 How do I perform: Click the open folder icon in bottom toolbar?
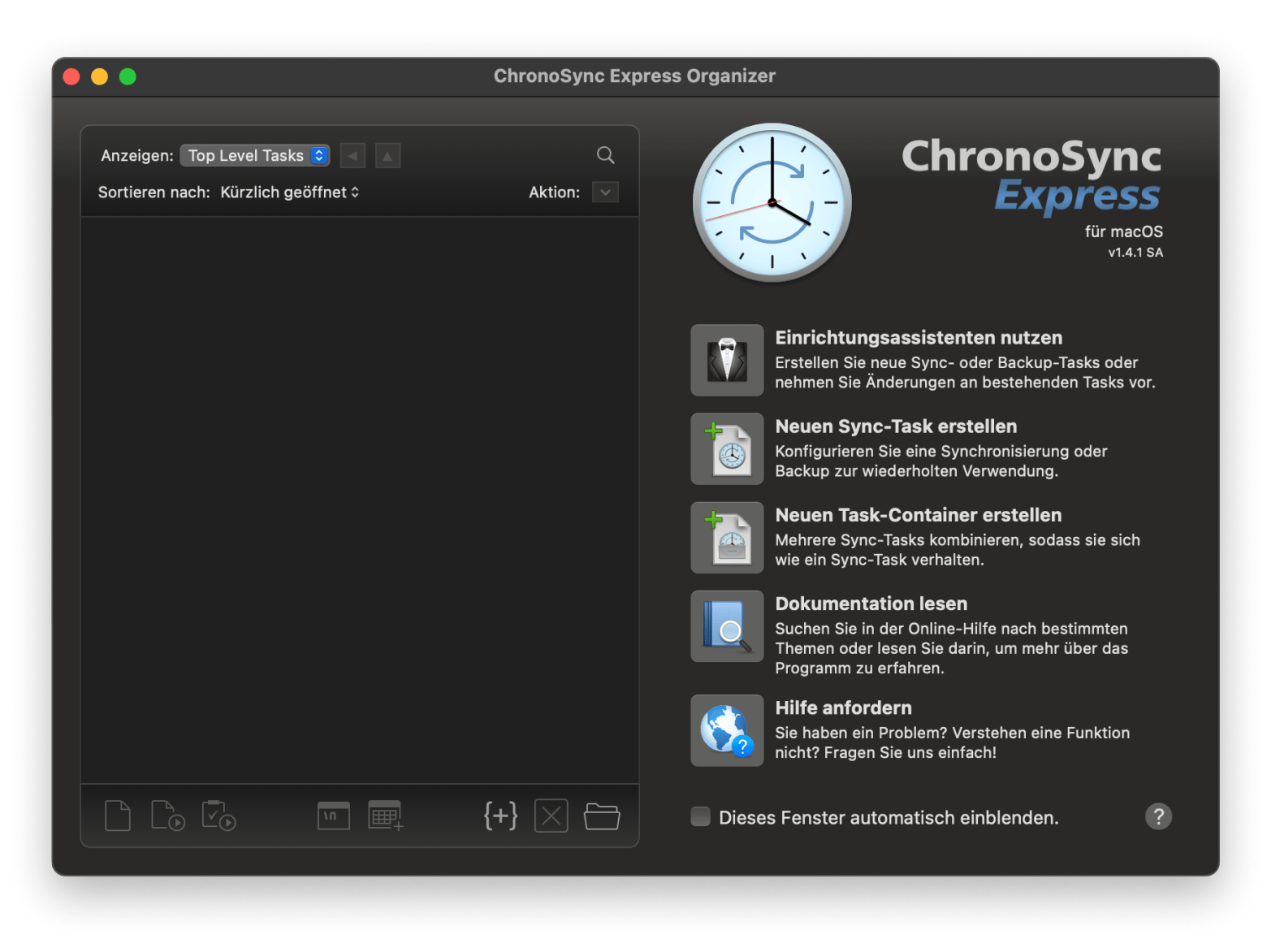pyautogui.click(x=602, y=816)
